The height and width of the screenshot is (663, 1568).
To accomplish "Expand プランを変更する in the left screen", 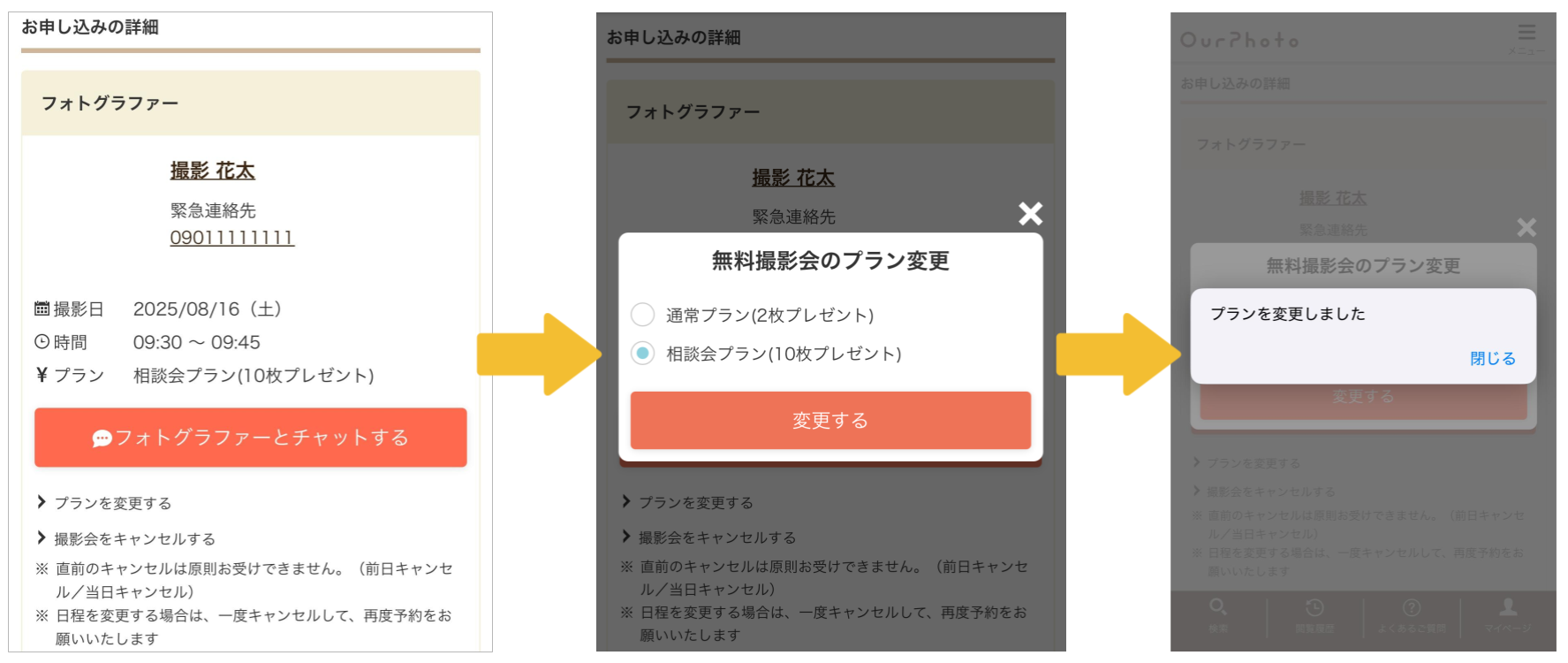I will click(x=112, y=503).
